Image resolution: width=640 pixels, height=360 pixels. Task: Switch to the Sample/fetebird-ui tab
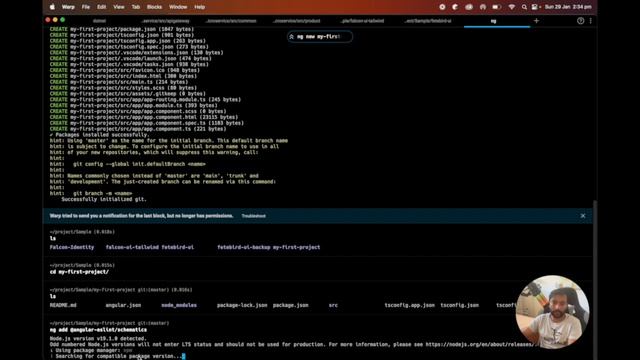point(428,21)
